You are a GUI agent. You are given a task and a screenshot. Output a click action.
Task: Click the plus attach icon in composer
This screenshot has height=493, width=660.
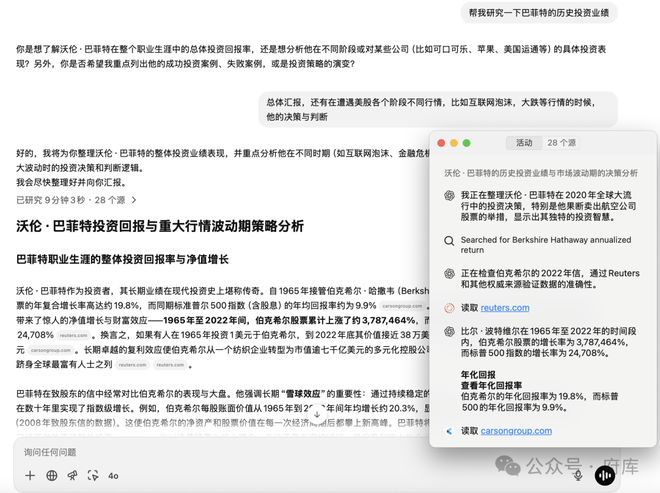[x=30, y=476]
